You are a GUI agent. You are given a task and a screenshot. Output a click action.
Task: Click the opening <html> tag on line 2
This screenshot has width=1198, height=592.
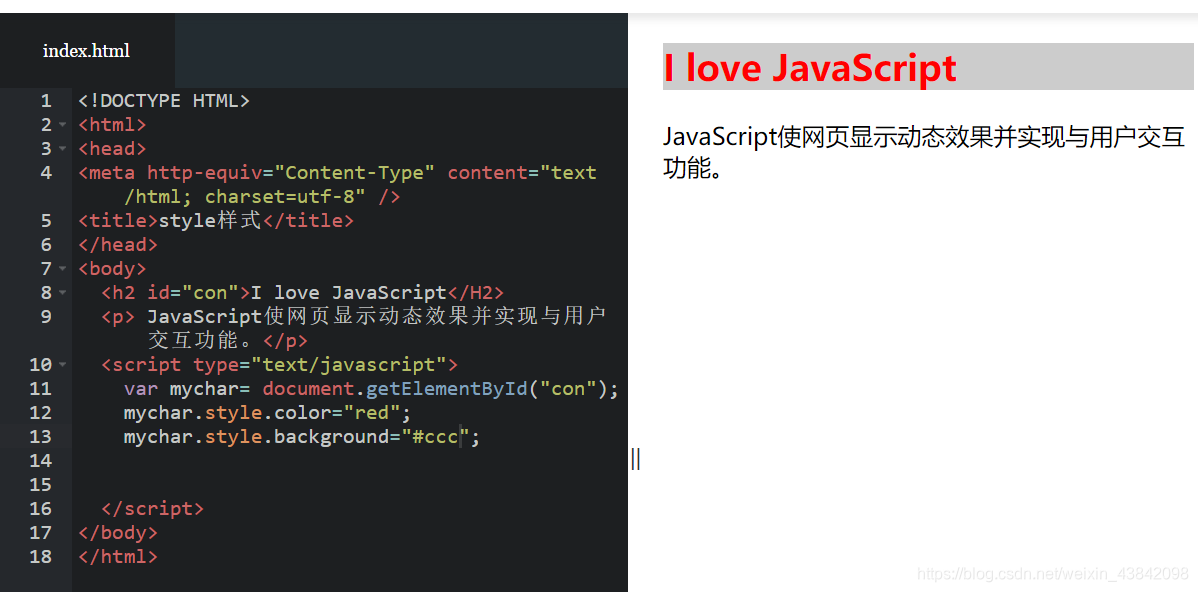coord(112,125)
